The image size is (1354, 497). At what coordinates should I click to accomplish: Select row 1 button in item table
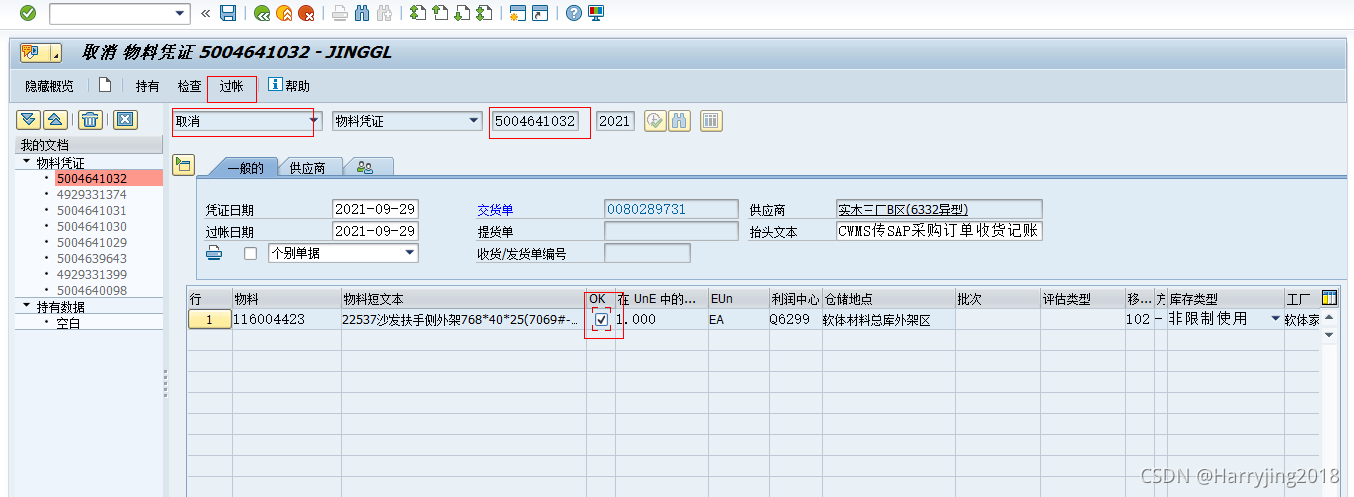point(209,319)
